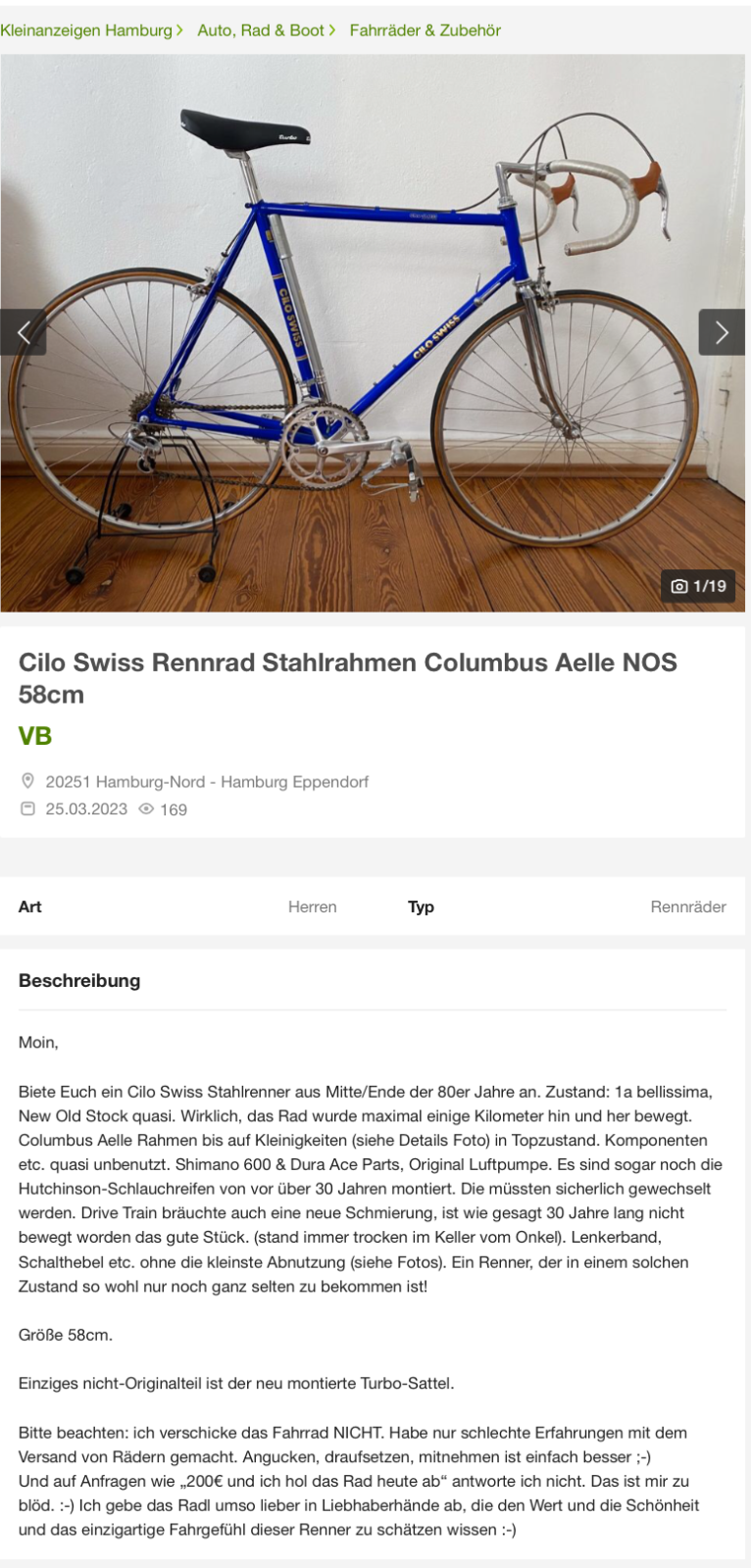This screenshot has height=1568, width=751.
Task: Click the listing date 25.03.2023
Action: (86, 809)
